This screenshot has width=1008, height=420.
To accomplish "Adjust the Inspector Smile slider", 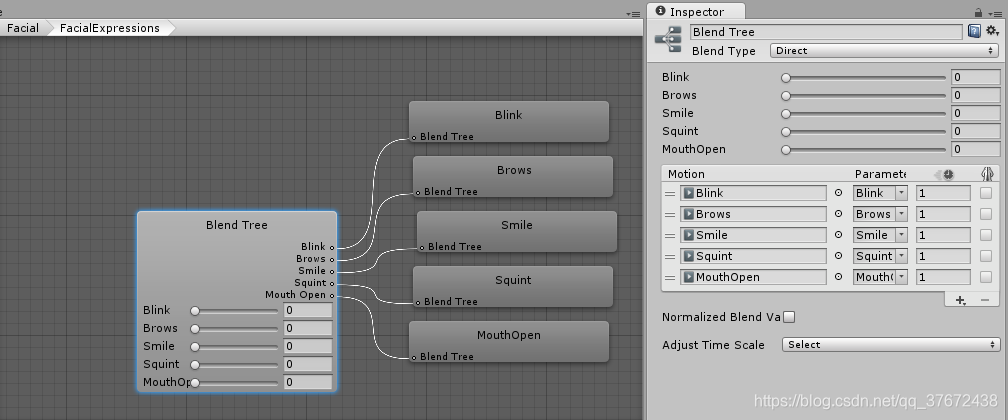I will click(865, 114).
